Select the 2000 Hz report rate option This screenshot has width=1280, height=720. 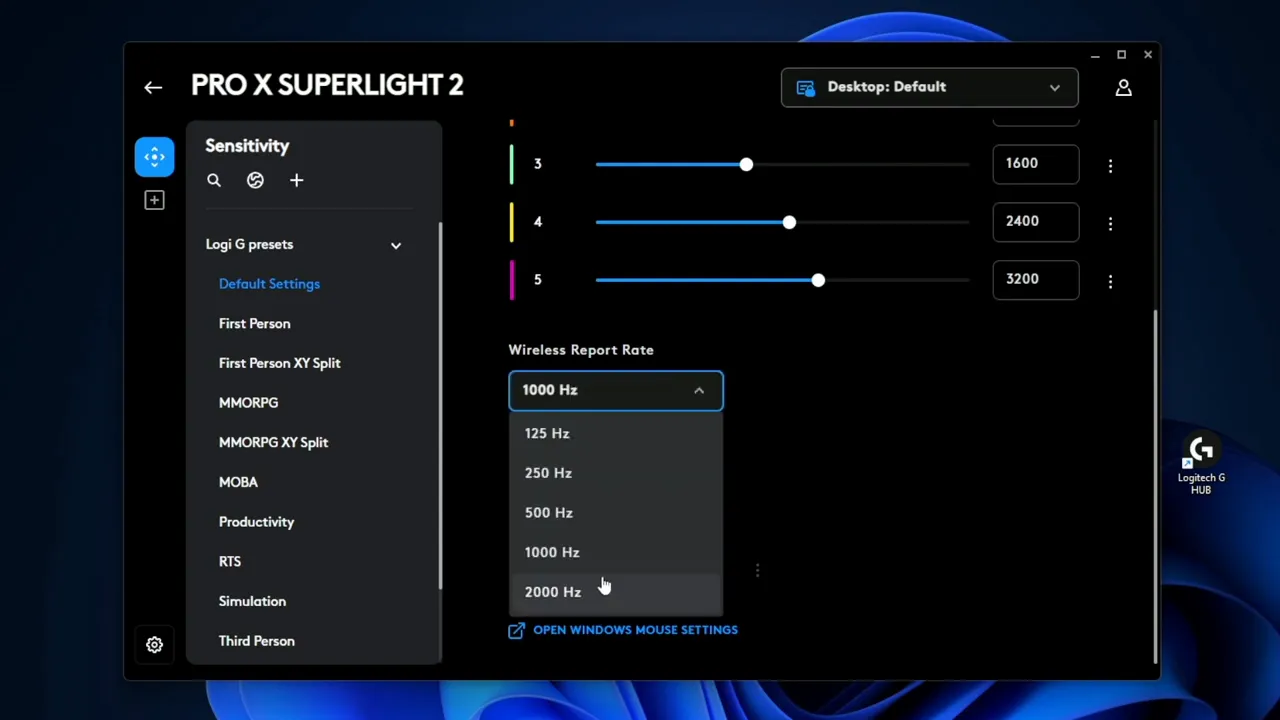pos(616,592)
